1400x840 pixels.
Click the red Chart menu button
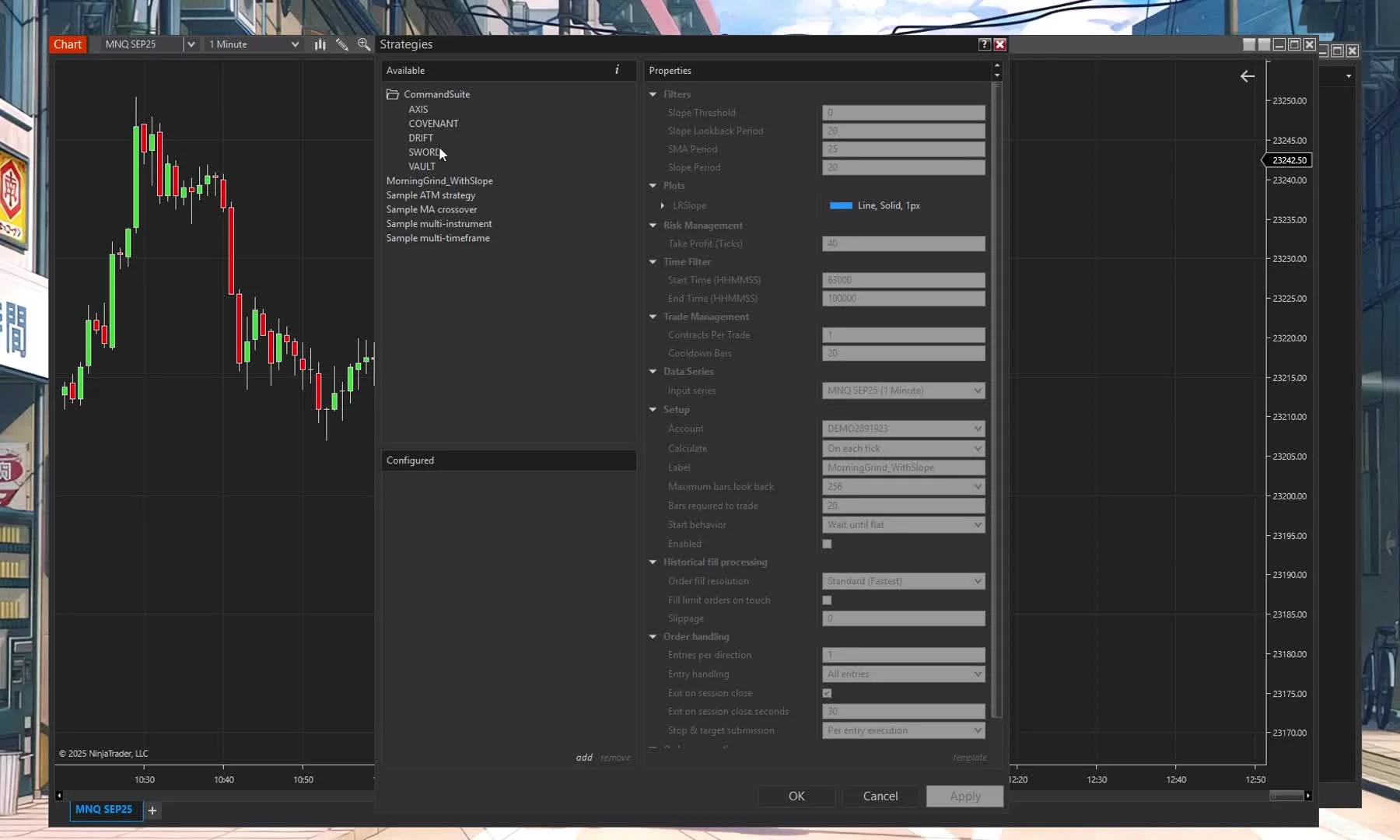pyautogui.click(x=68, y=44)
